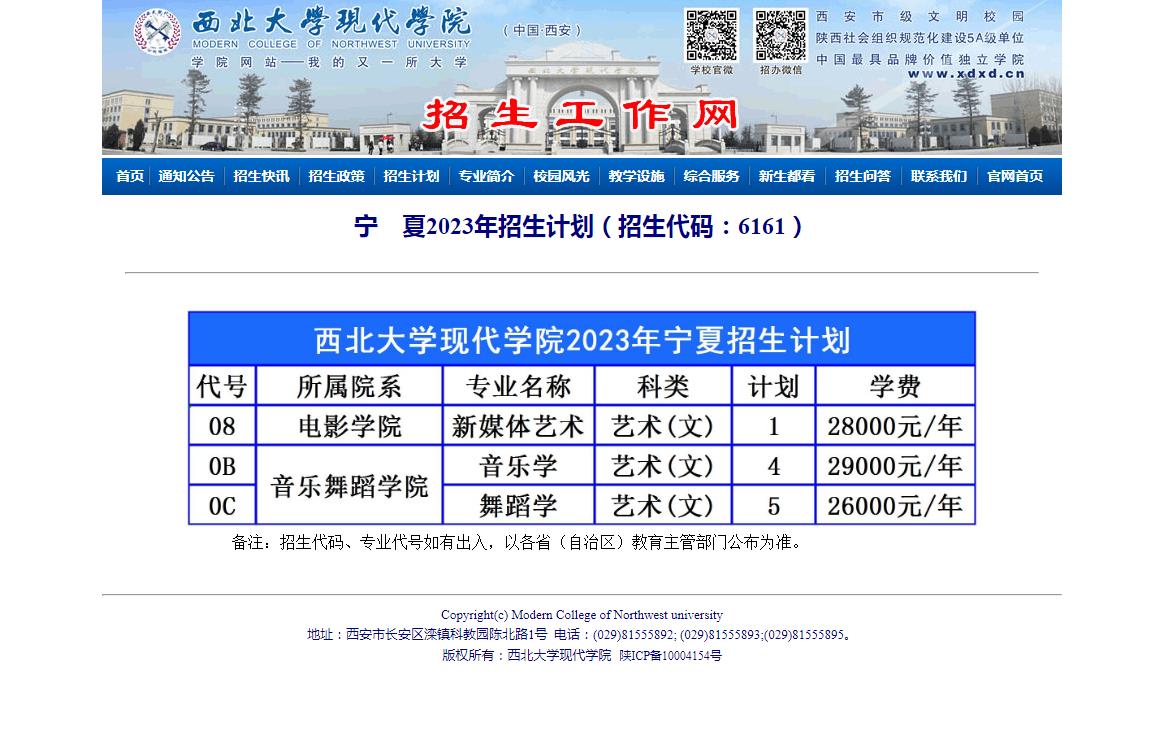Go to 招生快讯 section
The image size is (1150, 750).
(261, 176)
